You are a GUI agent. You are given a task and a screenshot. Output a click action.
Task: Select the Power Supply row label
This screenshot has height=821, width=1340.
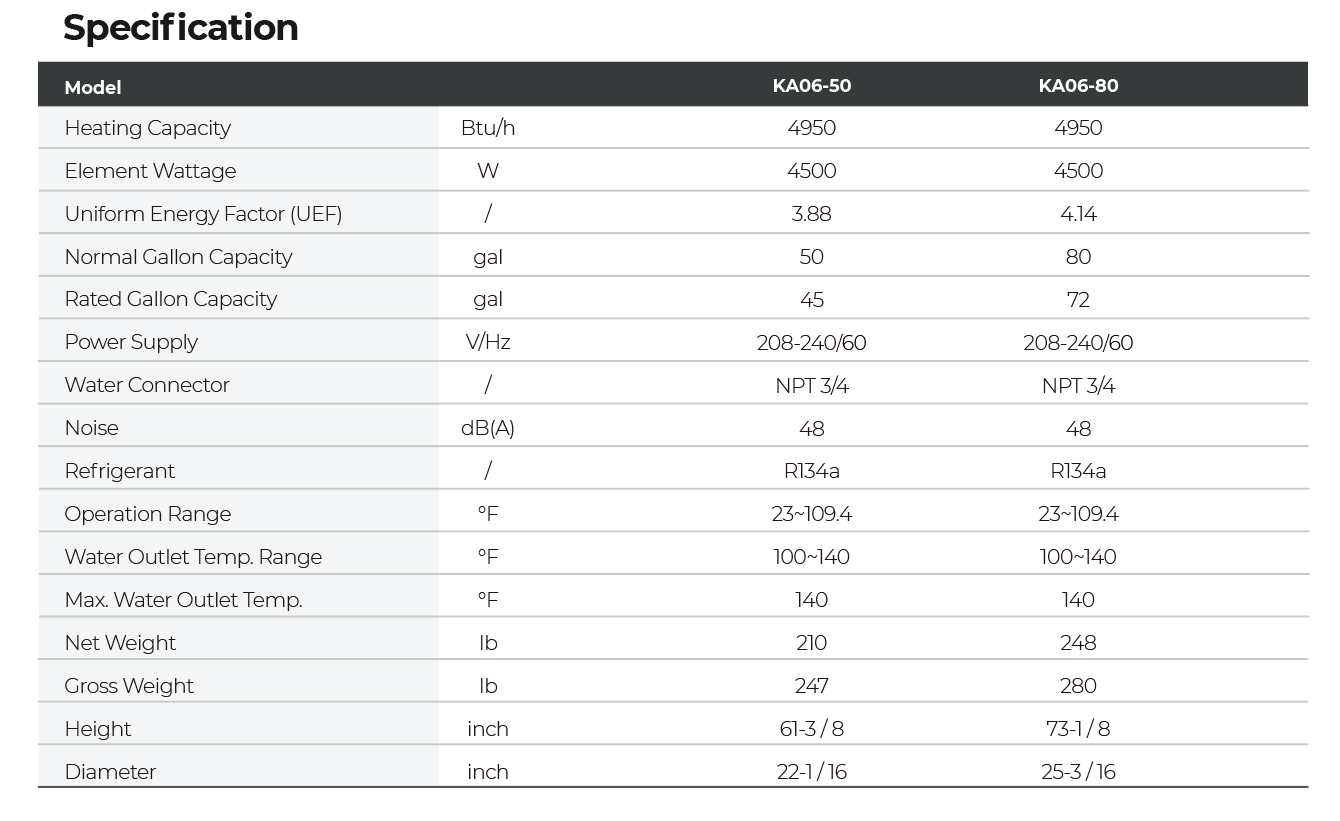click(x=131, y=342)
